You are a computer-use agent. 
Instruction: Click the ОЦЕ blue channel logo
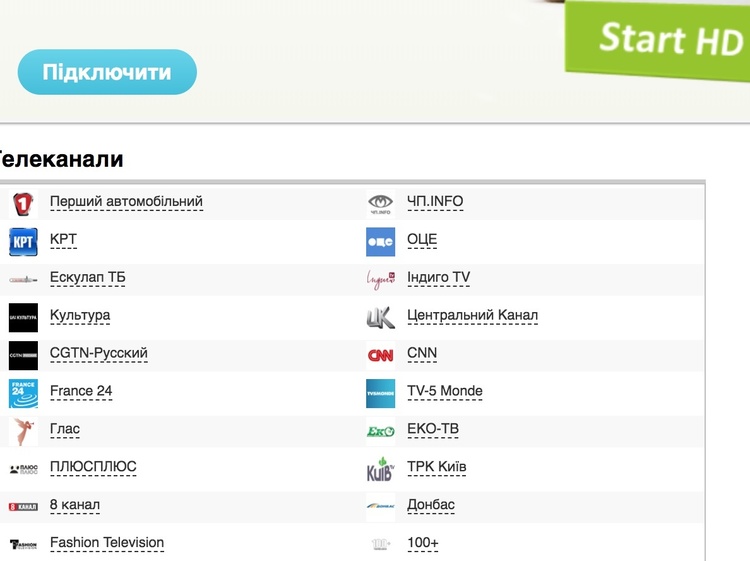(380, 241)
